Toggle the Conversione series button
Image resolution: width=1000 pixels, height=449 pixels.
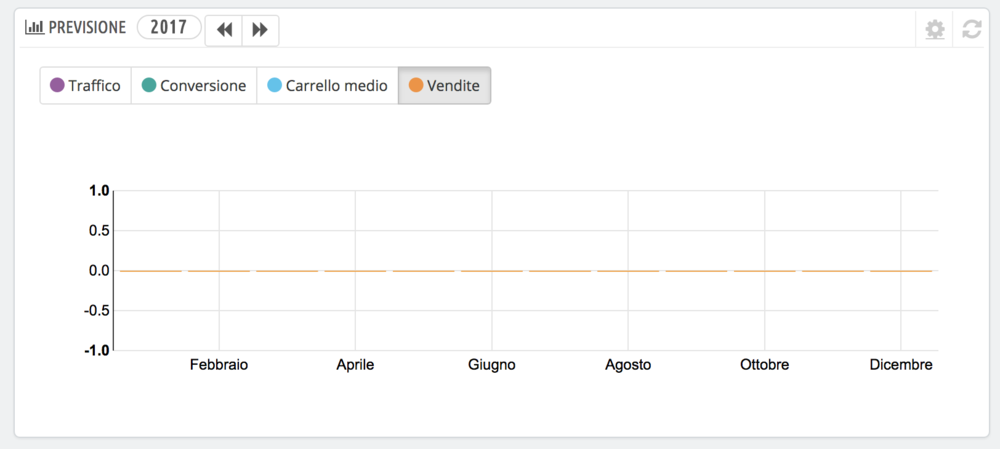194,86
